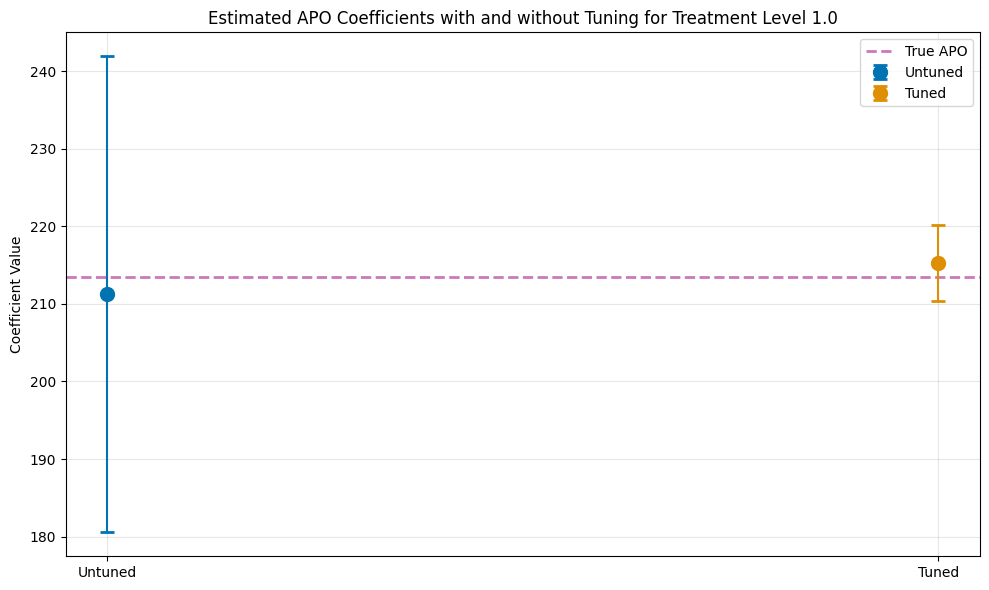Click the upper cap of Tuned error bar
The height and width of the screenshot is (590, 989).
click(938, 226)
